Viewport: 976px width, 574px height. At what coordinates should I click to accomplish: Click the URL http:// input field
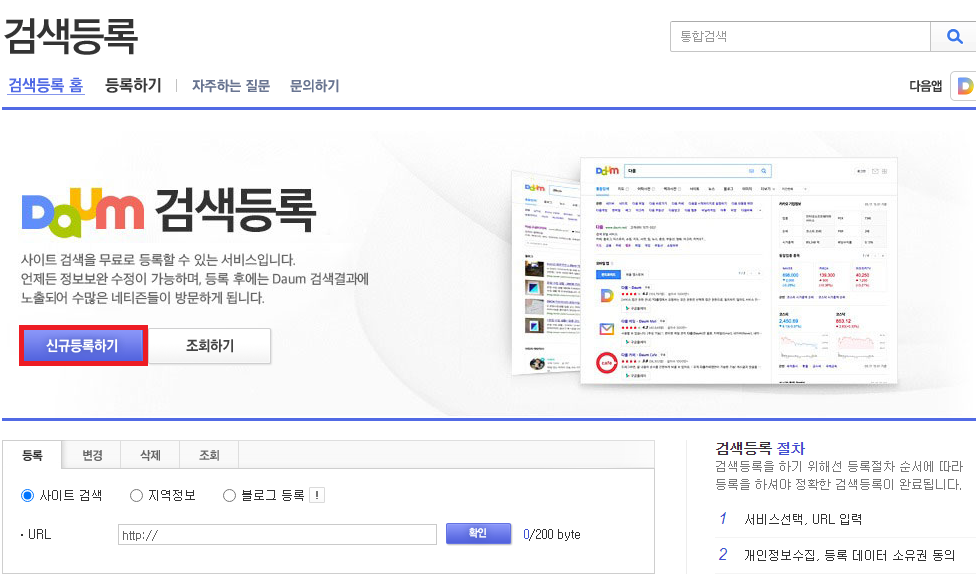tap(278, 535)
